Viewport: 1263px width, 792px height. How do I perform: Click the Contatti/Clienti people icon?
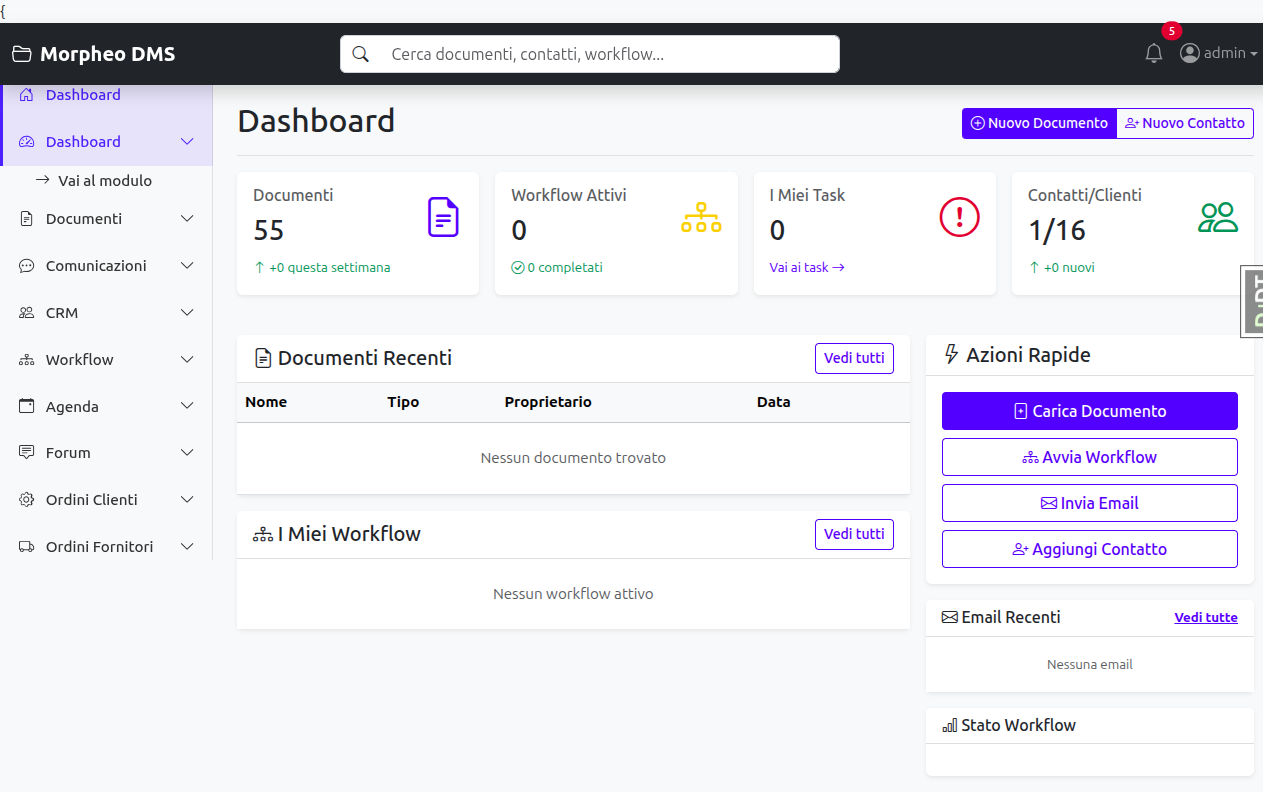[x=1218, y=214]
